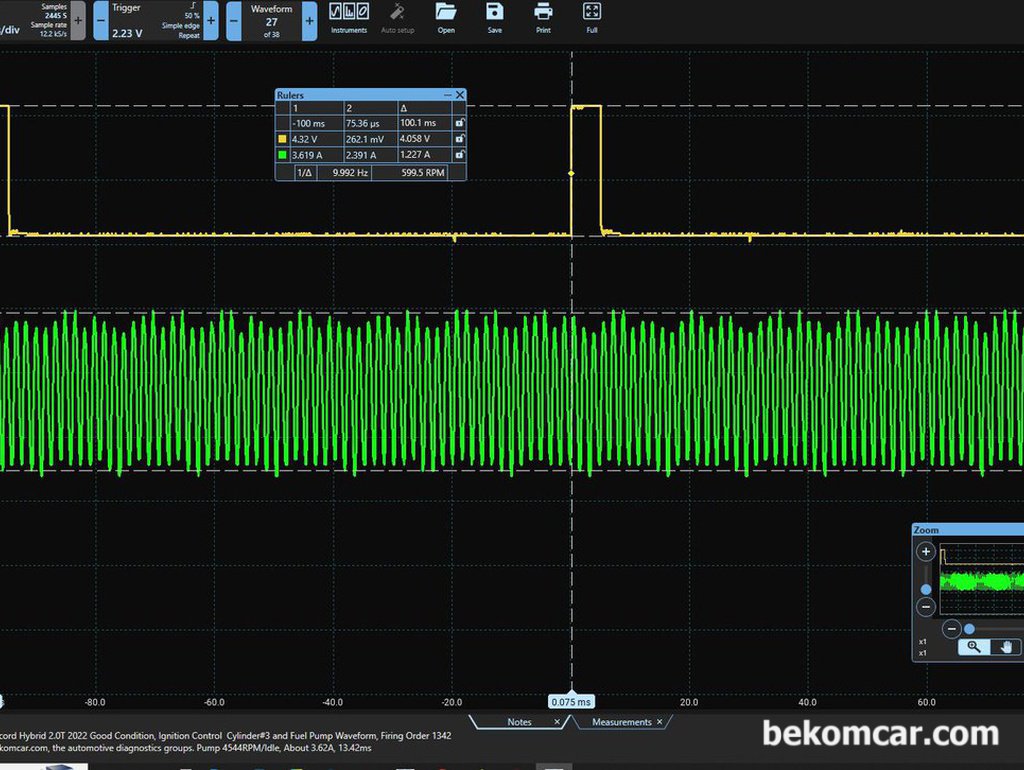The width and height of the screenshot is (1024, 770).
Task: Save the waveform with Save icon
Action: pyautogui.click(x=494, y=18)
